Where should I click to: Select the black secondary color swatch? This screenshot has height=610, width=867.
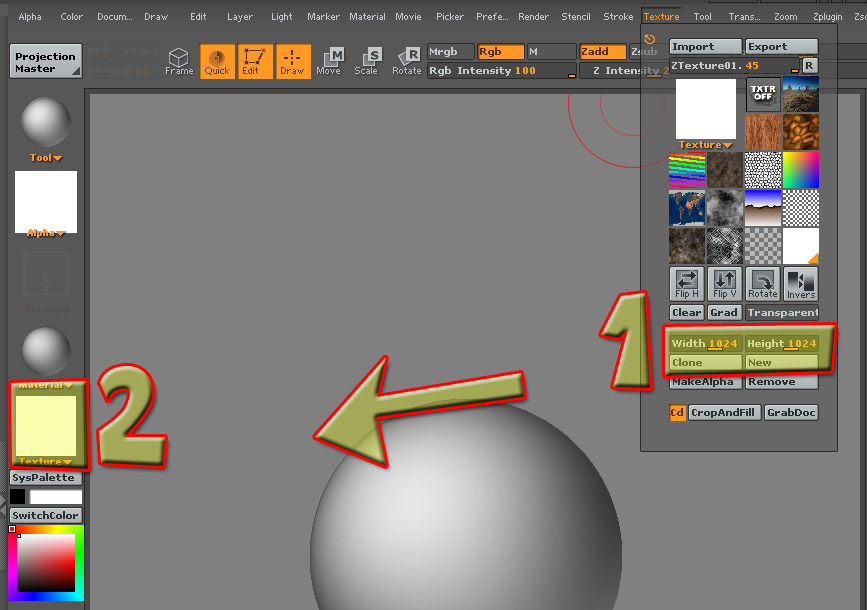click(x=17, y=497)
